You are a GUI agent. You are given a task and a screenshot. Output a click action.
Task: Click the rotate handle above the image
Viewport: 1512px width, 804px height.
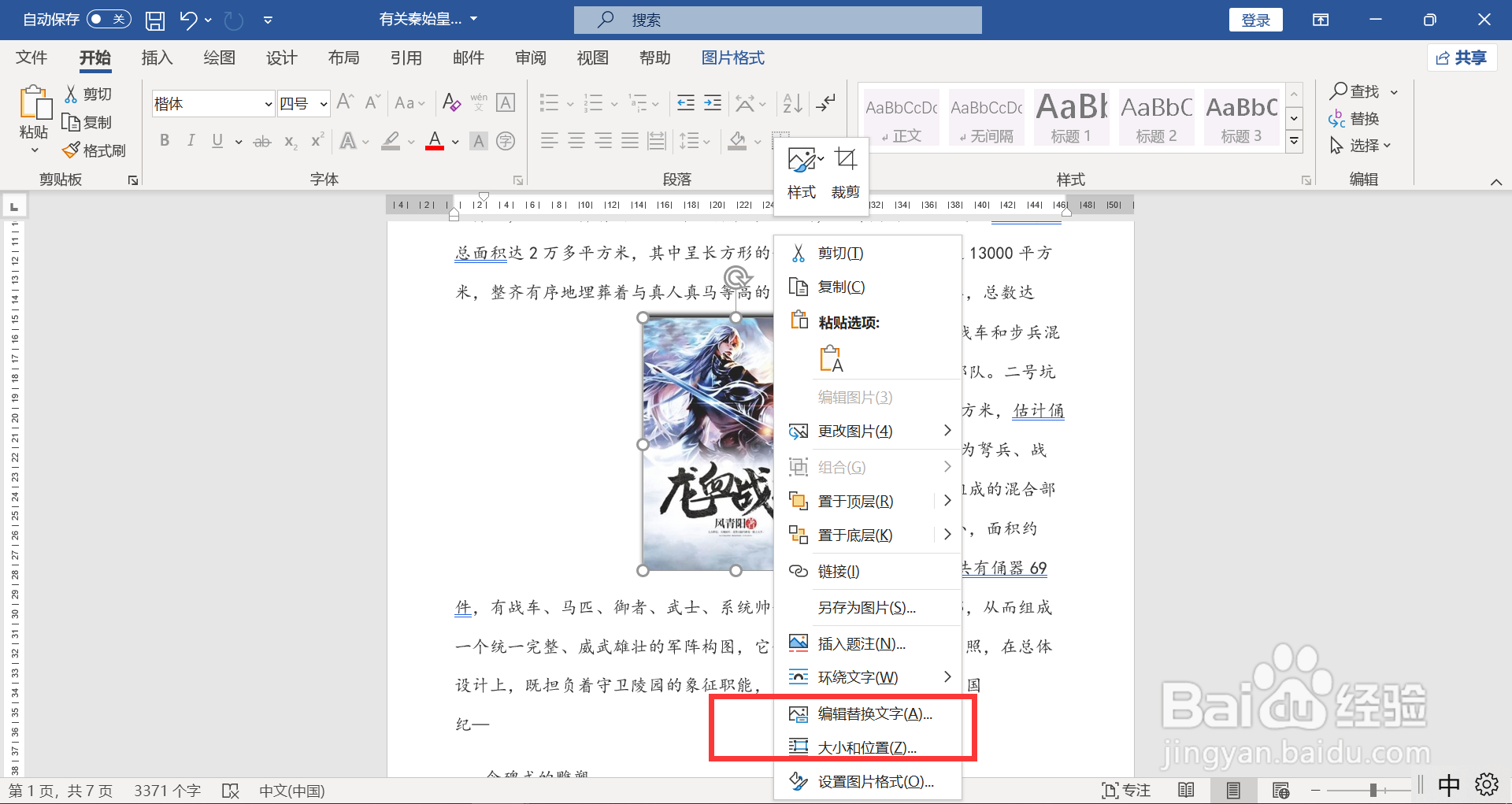736,277
